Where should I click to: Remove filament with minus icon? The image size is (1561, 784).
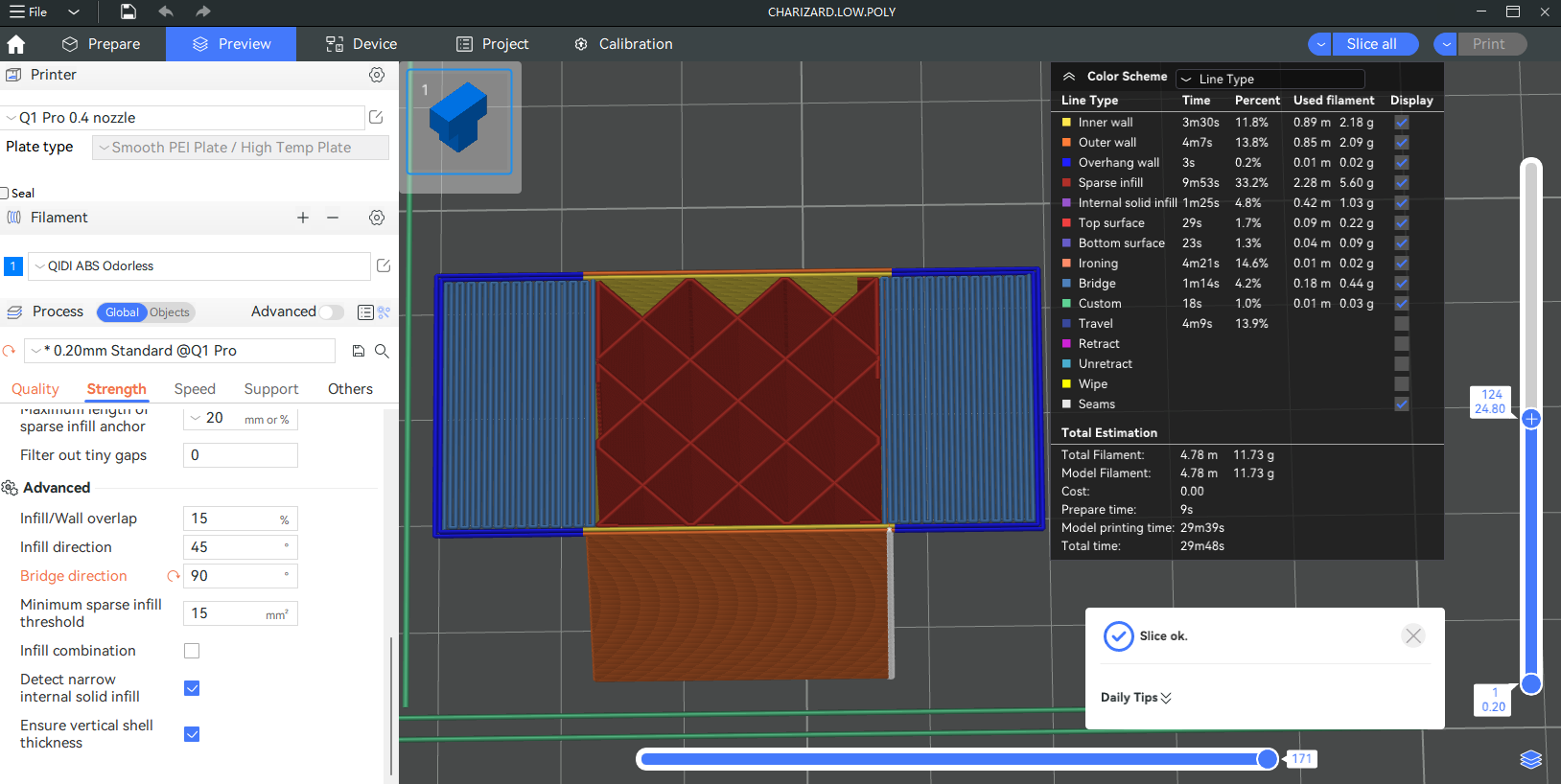(333, 218)
